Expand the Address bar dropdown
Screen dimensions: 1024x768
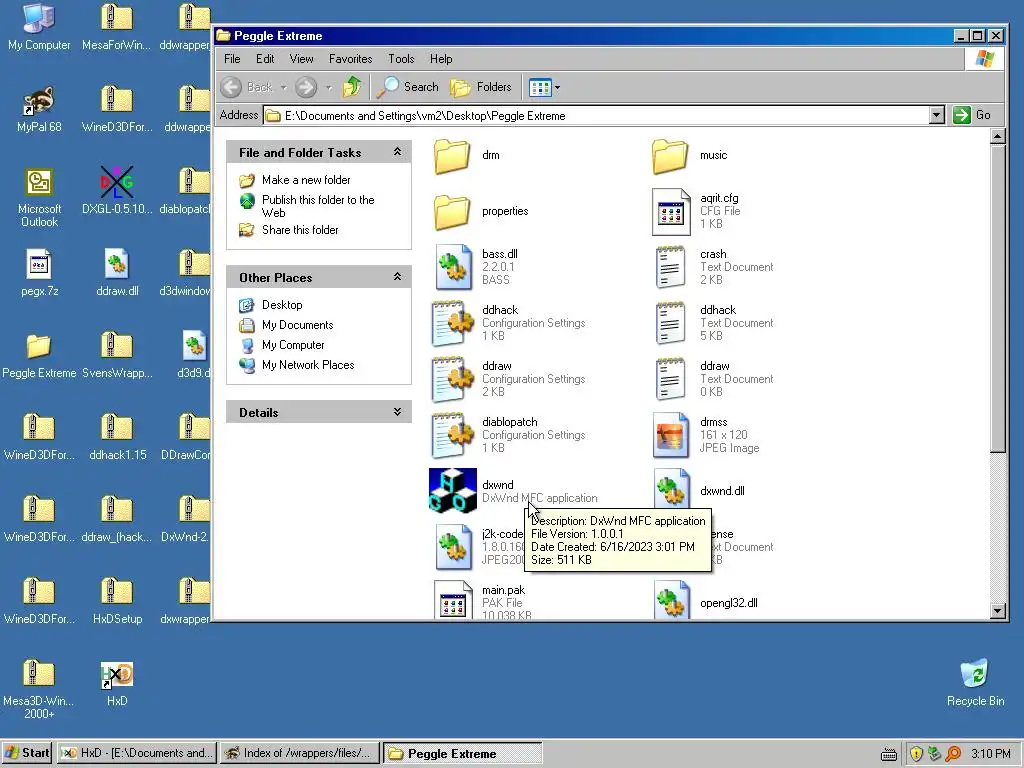click(936, 116)
